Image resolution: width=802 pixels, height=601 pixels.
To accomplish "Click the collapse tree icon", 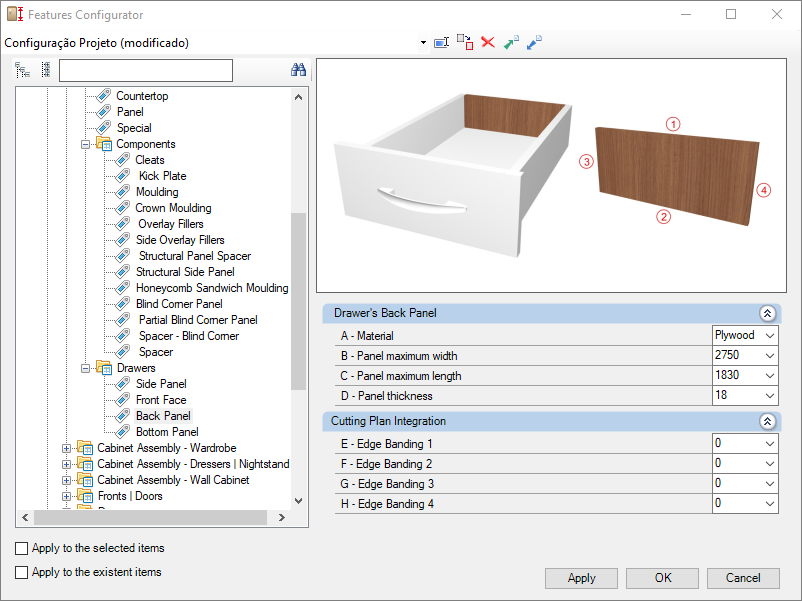I will click(45, 70).
